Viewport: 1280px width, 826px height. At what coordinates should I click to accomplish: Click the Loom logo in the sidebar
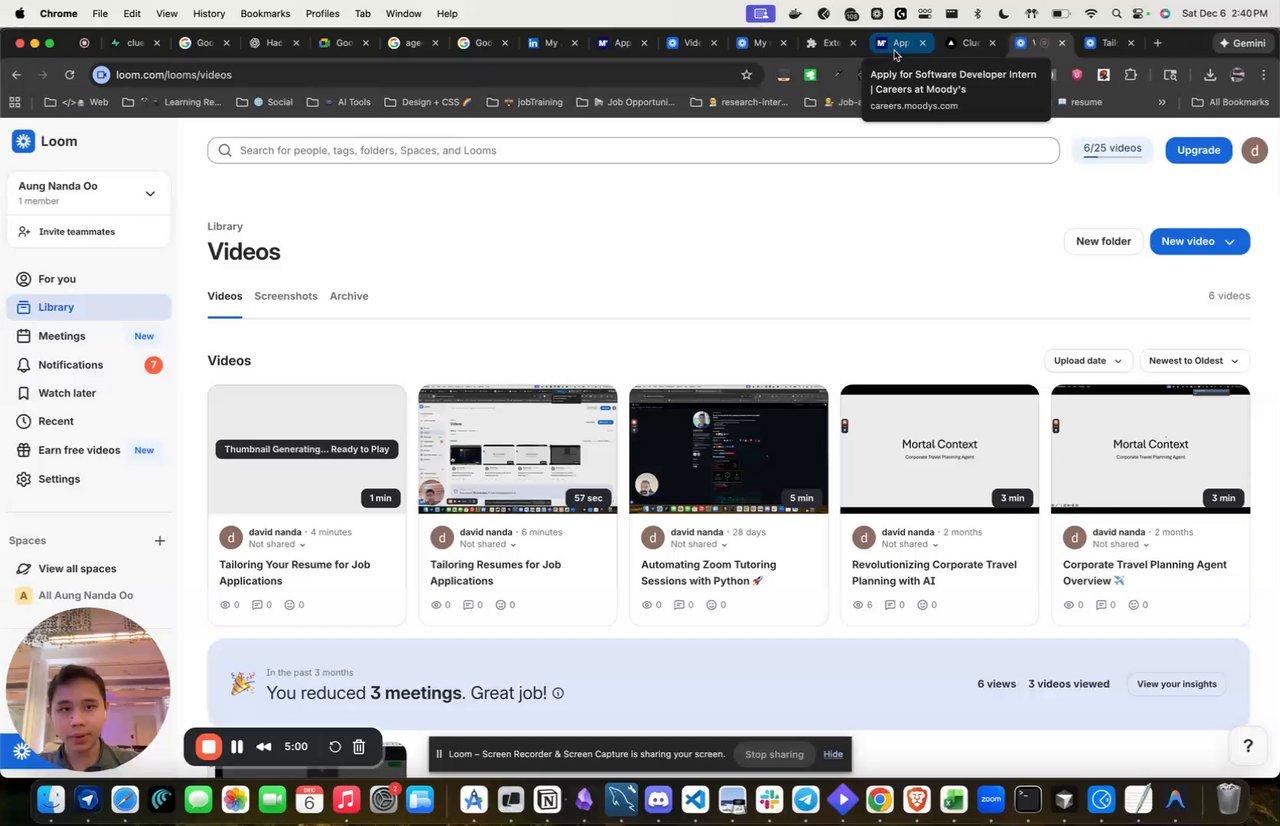coord(44,141)
